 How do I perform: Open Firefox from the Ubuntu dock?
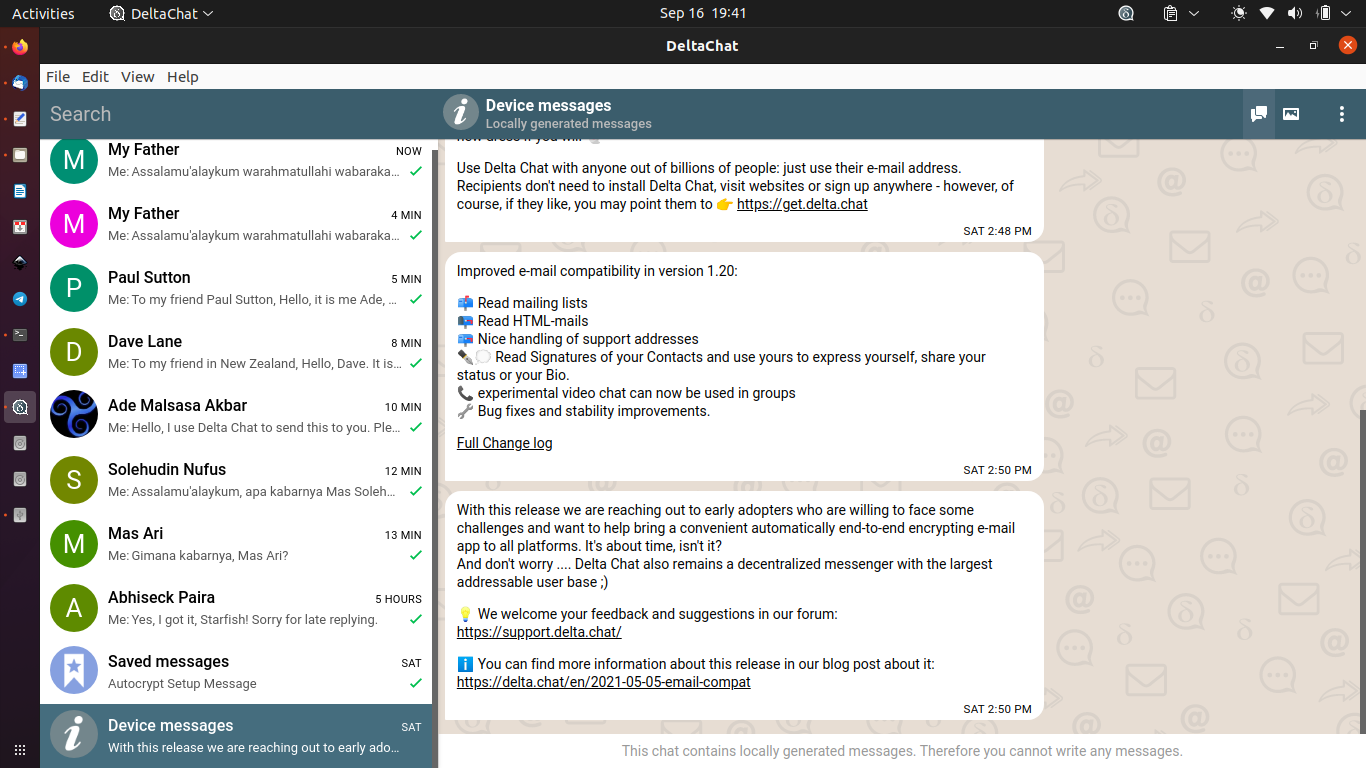20,47
